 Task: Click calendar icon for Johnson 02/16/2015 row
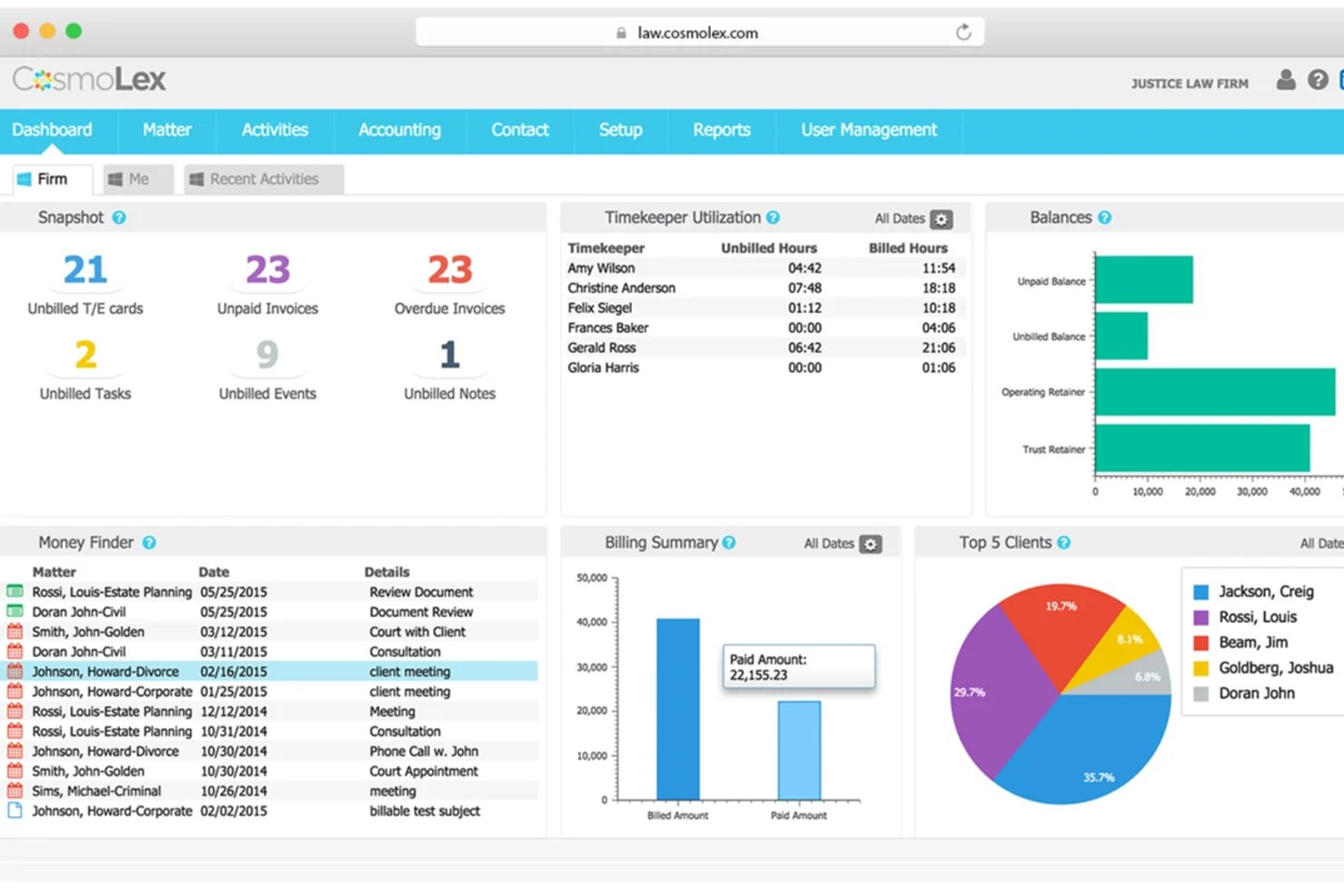[x=15, y=672]
